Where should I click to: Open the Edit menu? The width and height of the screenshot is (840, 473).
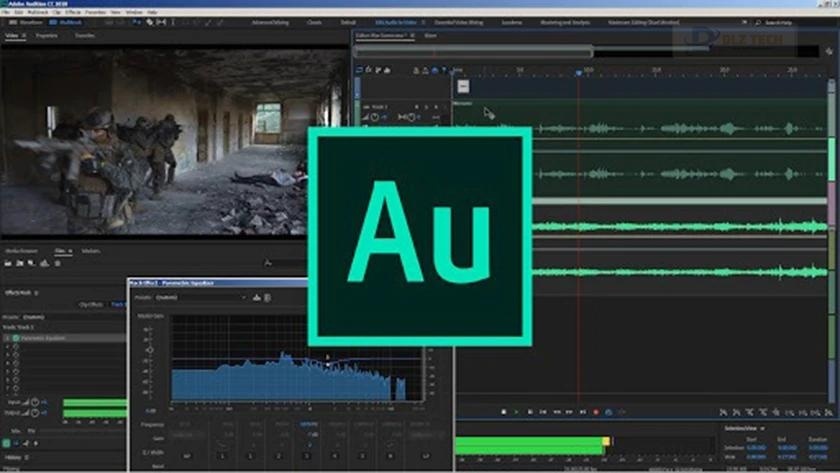[19, 12]
